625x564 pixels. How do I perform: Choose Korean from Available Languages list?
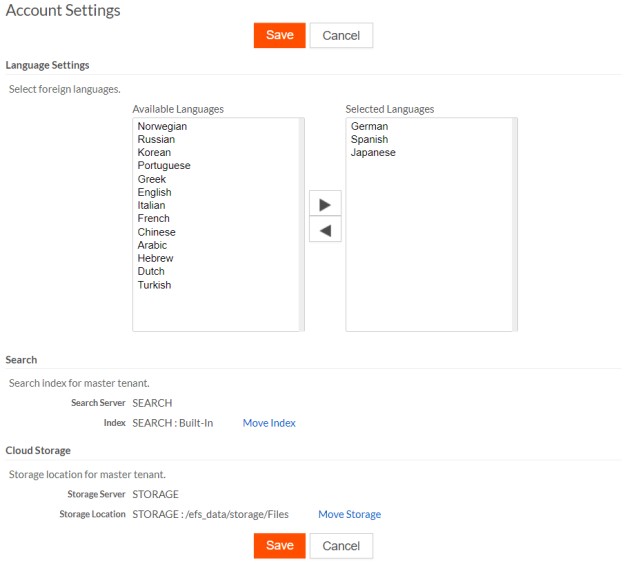click(154, 153)
